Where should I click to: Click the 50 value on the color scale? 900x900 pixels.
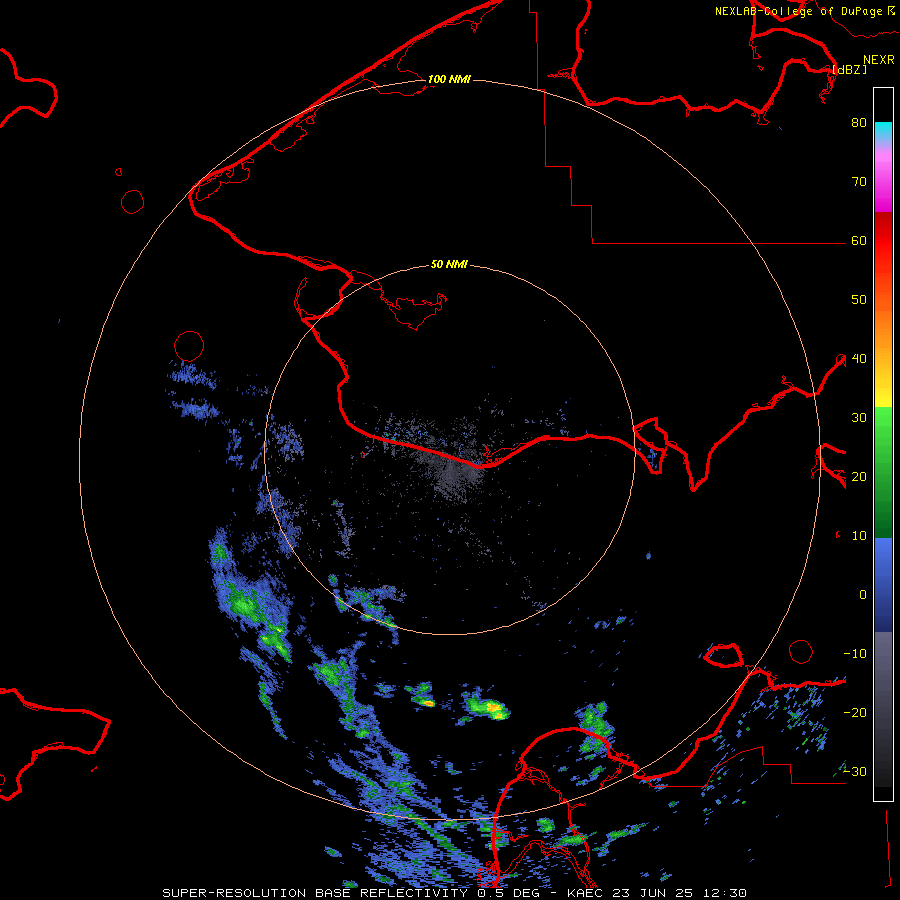coord(859,300)
